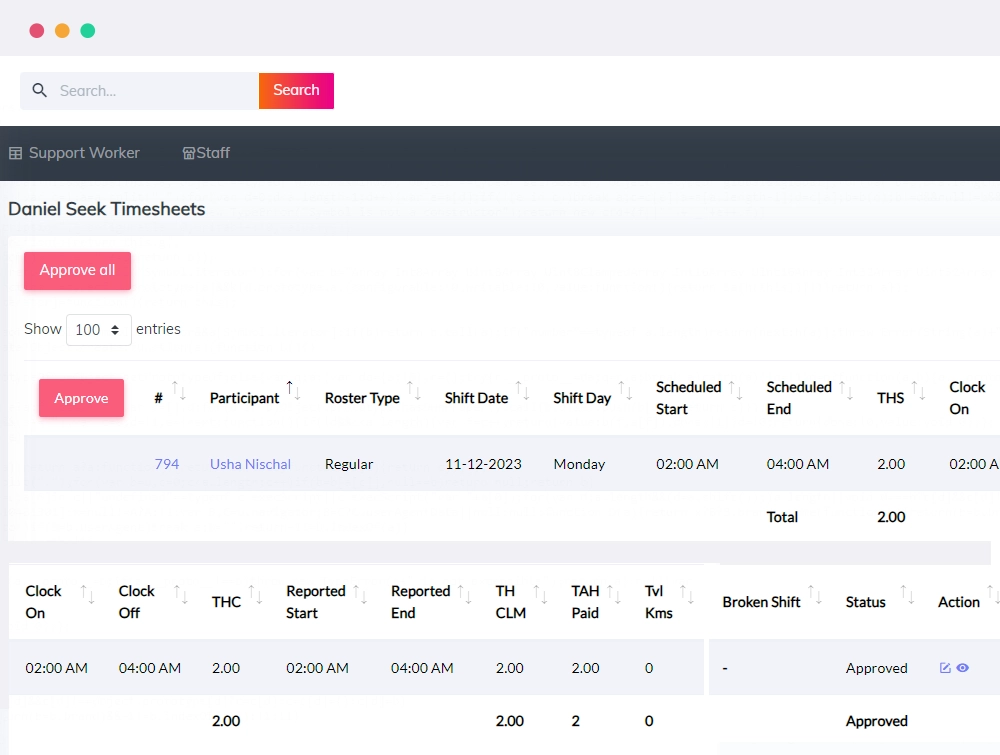Screen dimensions: 1000x755
Task: Click the Shift Date column header
Action: 476,398
